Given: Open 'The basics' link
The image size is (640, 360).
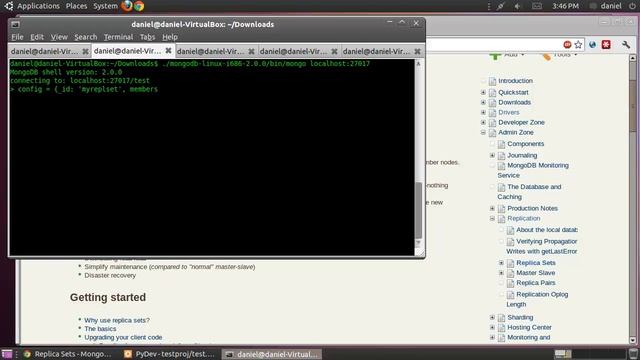Looking at the screenshot, I should (100, 329).
